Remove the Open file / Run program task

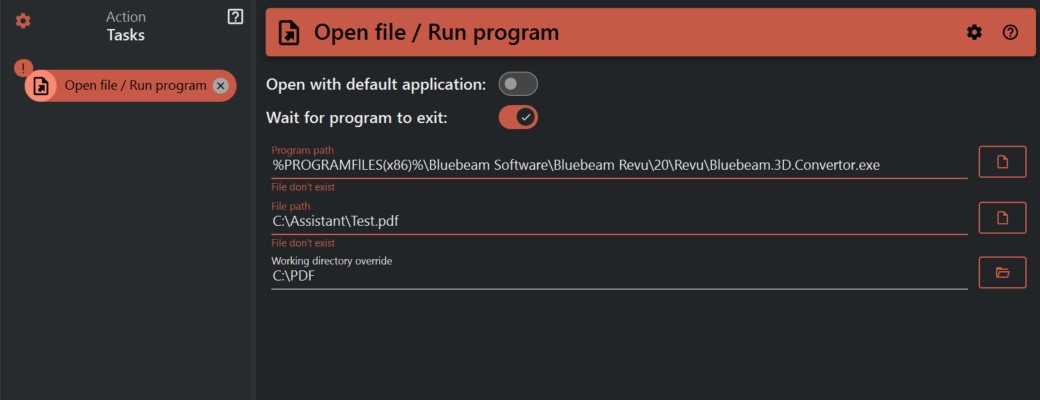click(x=221, y=86)
